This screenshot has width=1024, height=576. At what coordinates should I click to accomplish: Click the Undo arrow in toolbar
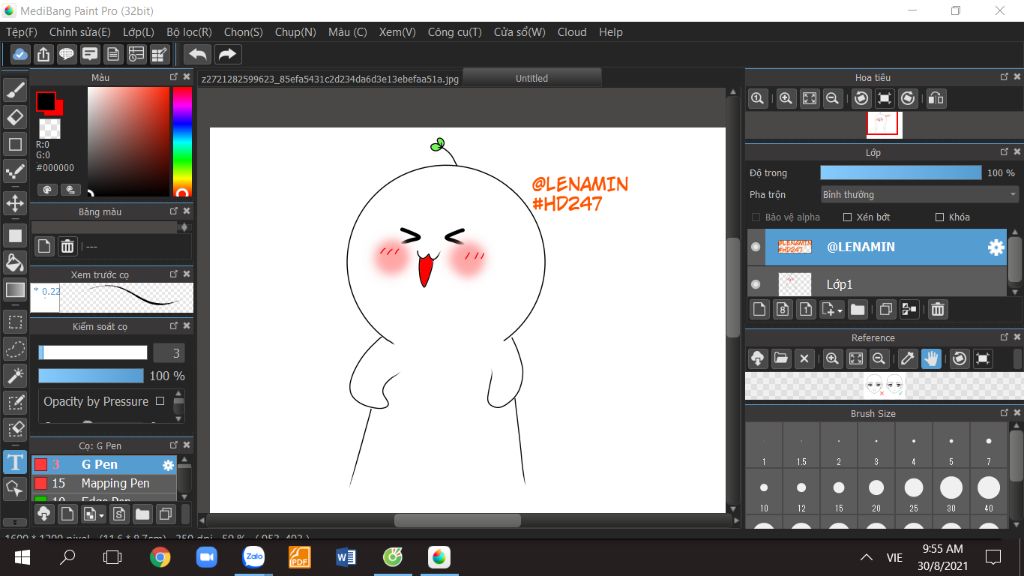point(197,54)
